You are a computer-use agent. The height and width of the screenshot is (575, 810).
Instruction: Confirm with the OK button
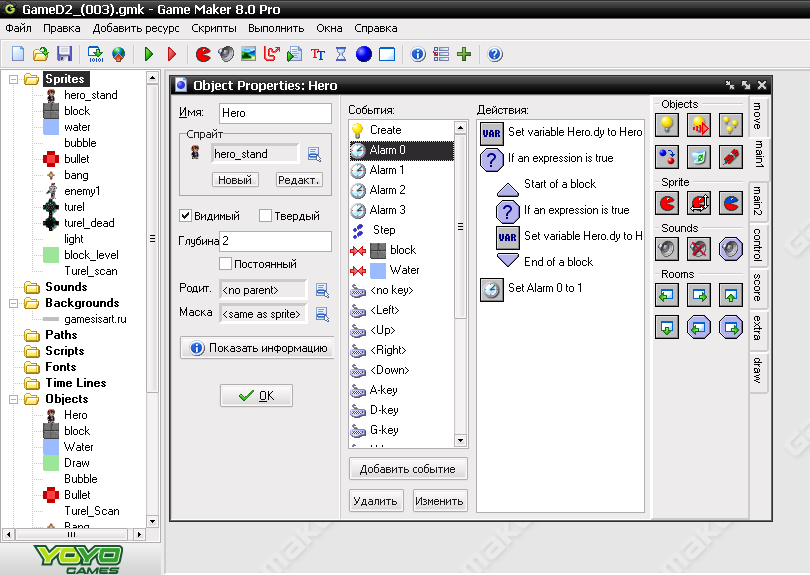click(256, 396)
